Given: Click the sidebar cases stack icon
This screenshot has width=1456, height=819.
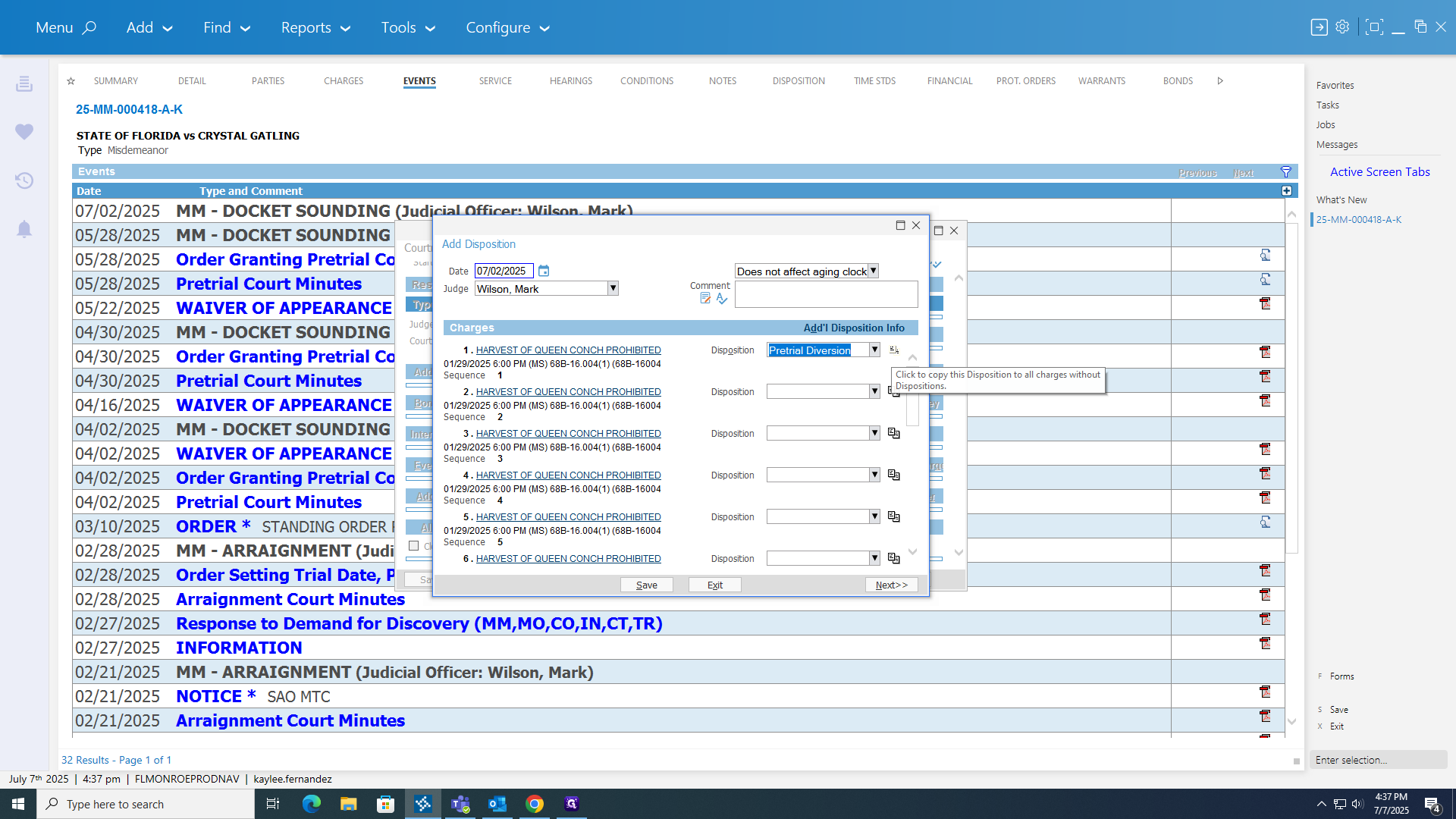Looking at the screenshot, I should coord(24,83).
